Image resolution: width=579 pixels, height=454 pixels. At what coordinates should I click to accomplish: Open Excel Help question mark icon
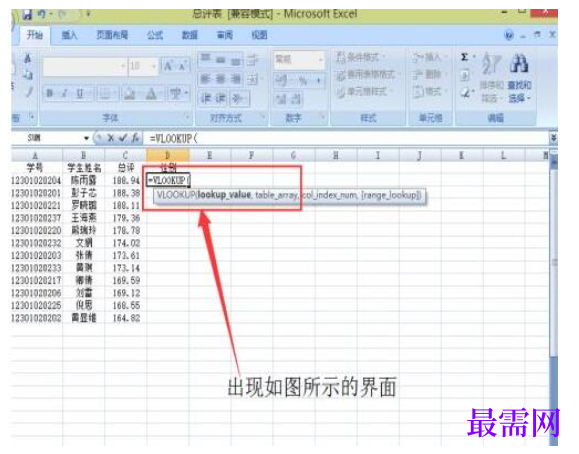(x=509, y=35)
